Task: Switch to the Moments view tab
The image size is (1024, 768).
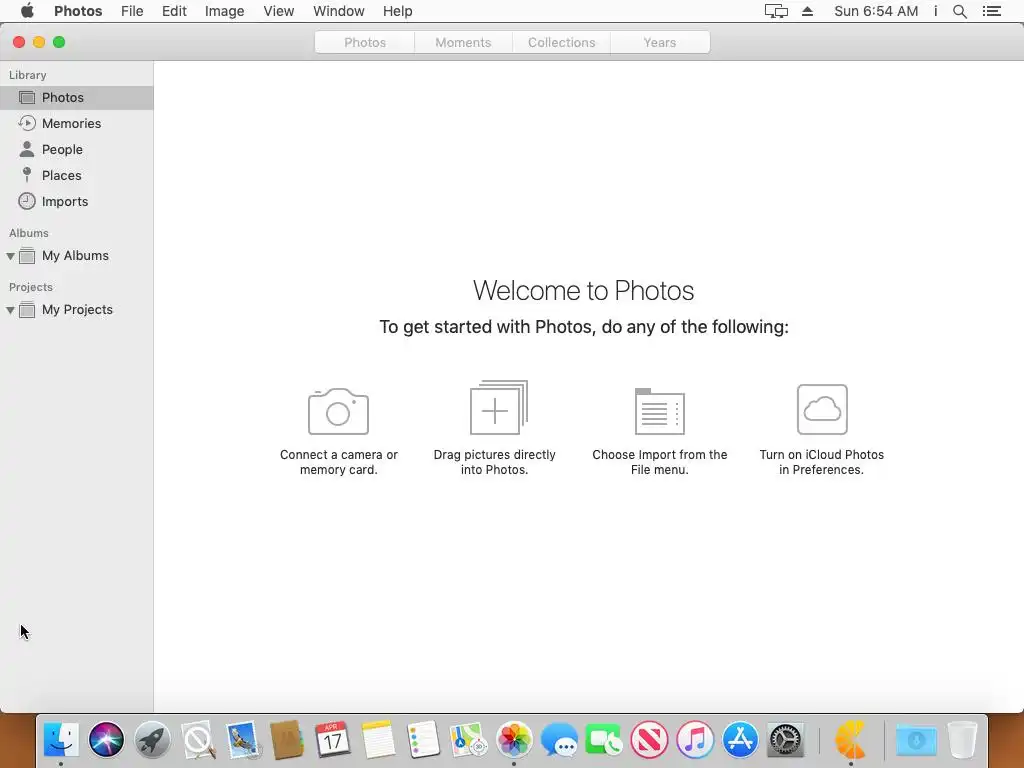Action: [463, 42]
